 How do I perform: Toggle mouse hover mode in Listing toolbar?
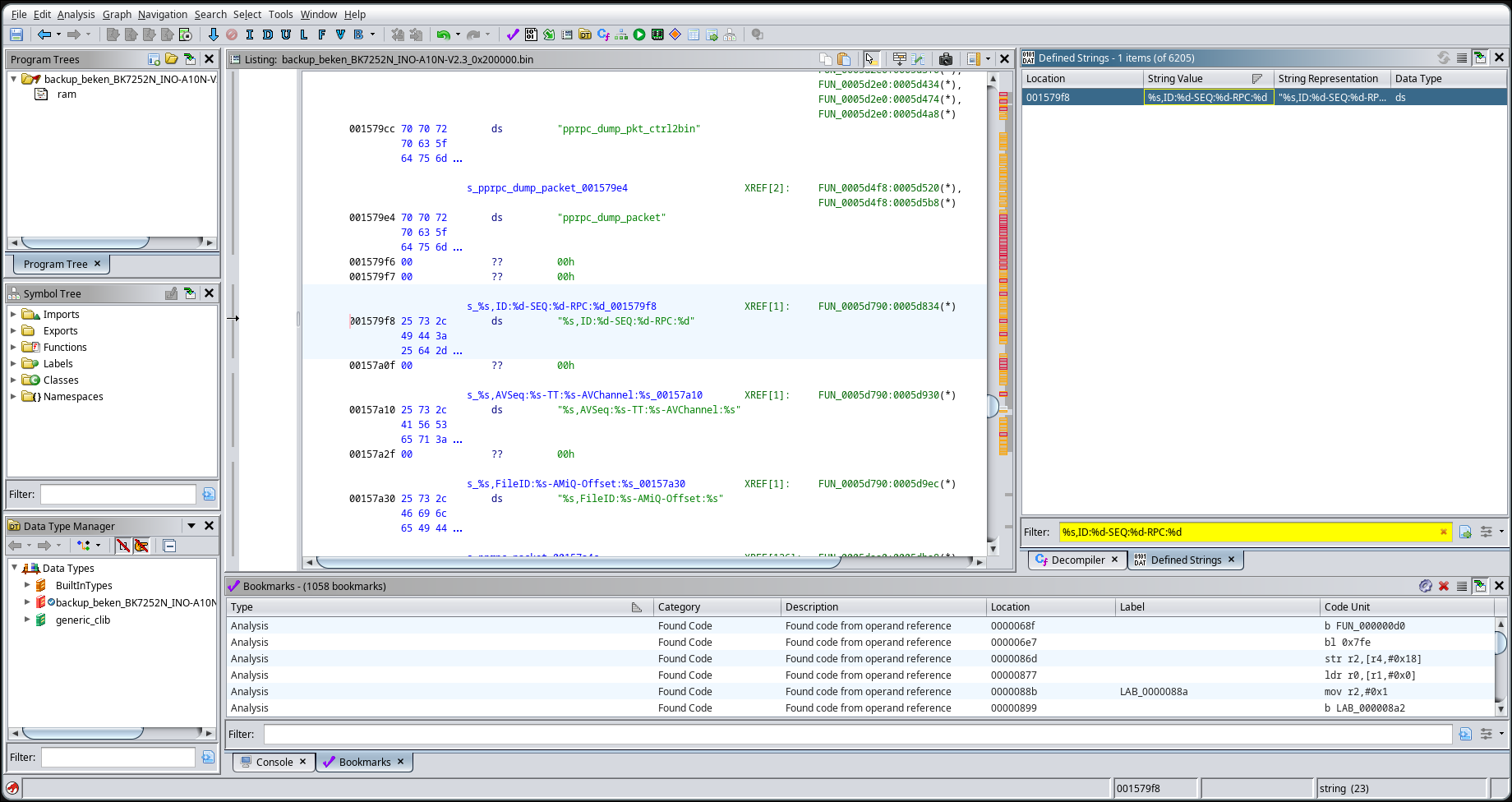coord(871,59)
